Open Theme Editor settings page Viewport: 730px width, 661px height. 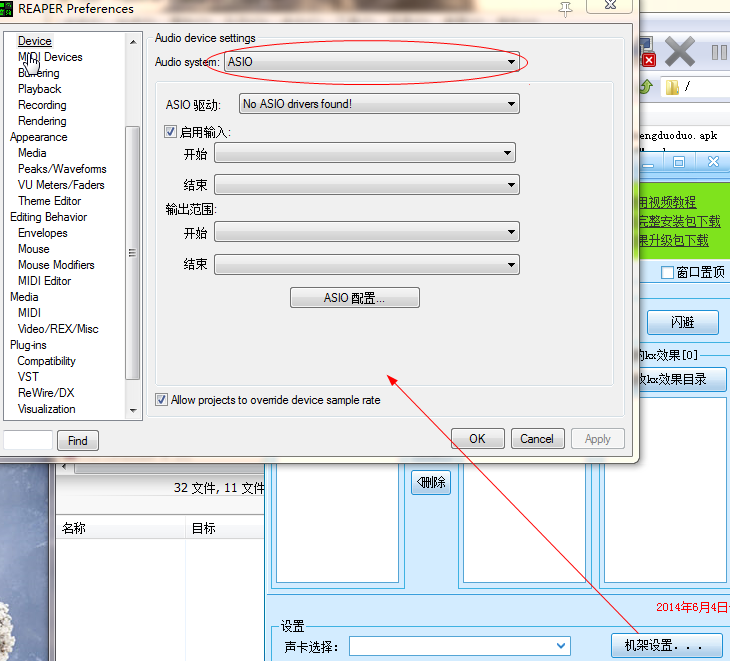coord(49,201)
